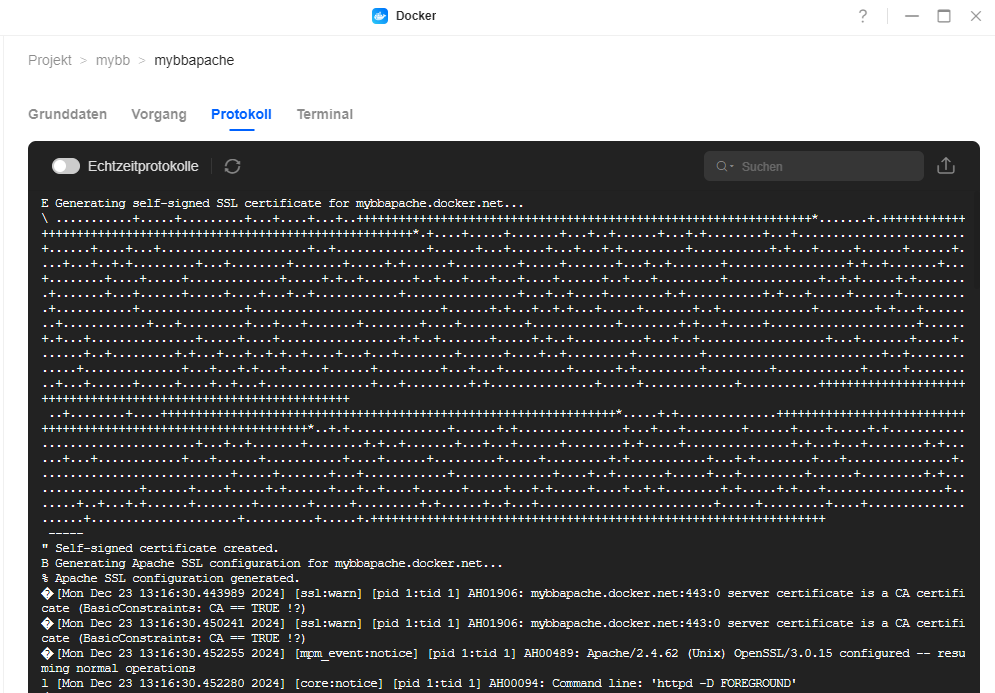Screen dimensions: 995x693
Task: Go back to mybb in breadcrumb
Action: [113, 60]
